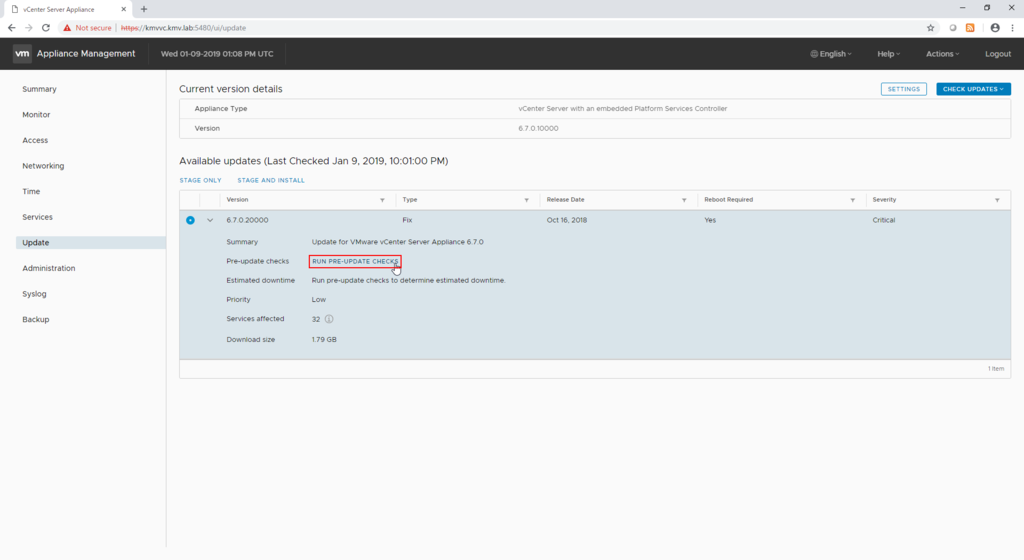Click the Release Date column header

(566, 200)
